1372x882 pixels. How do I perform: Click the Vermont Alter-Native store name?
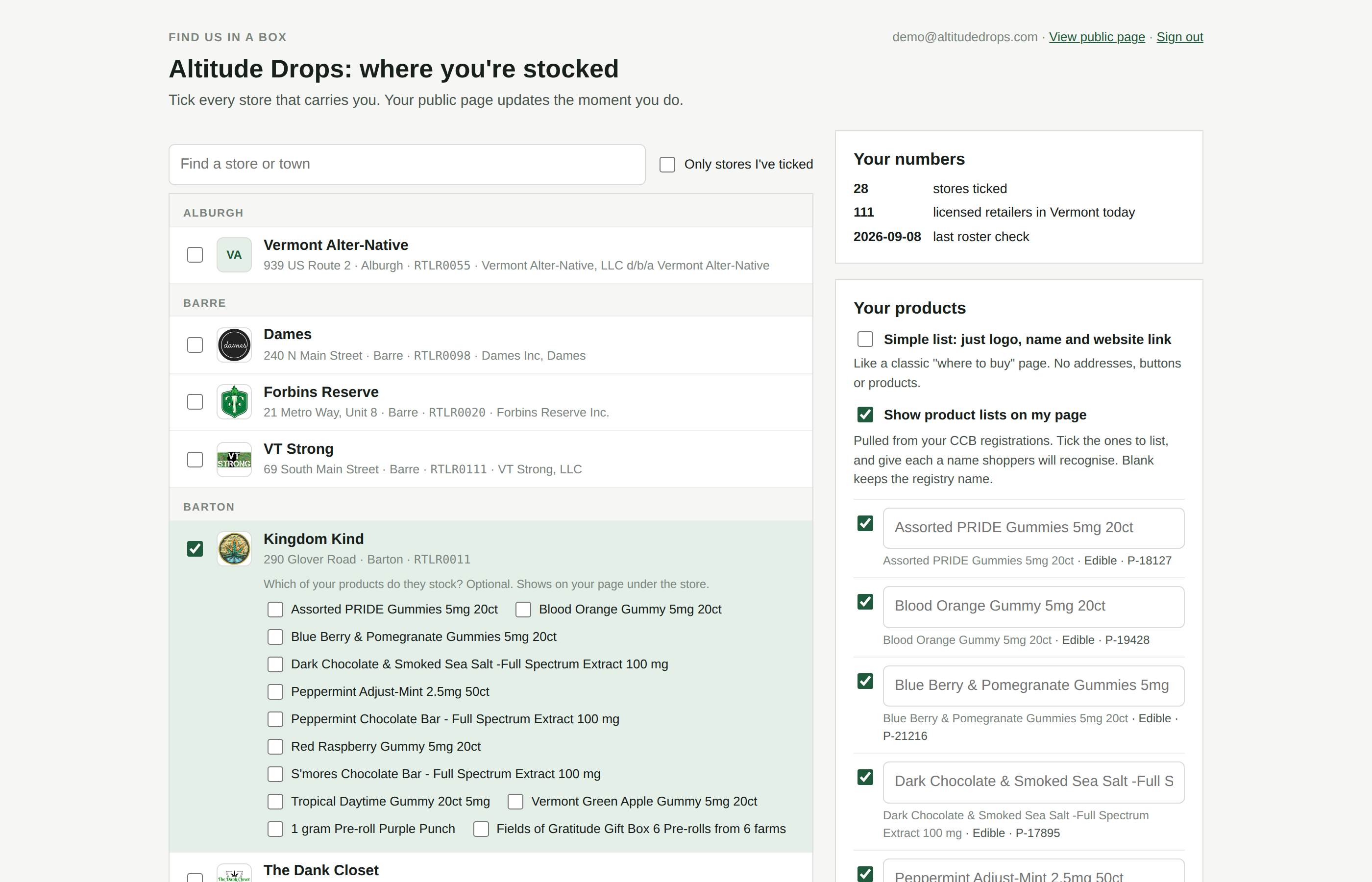[x=336, y=245]
